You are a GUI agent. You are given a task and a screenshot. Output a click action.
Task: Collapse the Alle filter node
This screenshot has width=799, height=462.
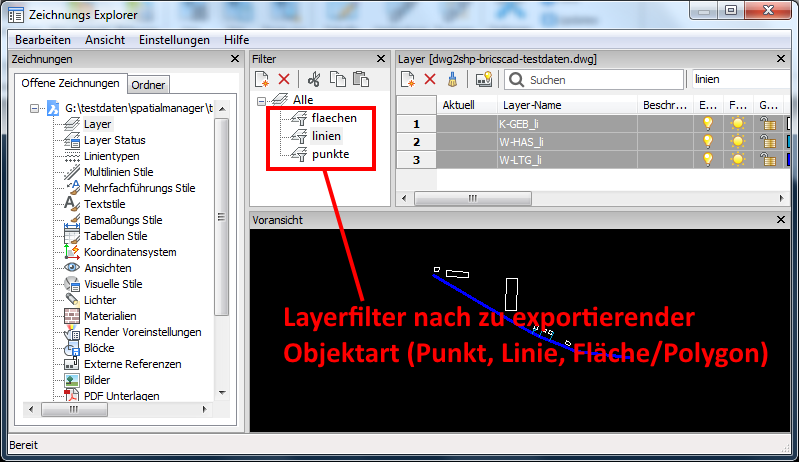click(x=261, y=101)
